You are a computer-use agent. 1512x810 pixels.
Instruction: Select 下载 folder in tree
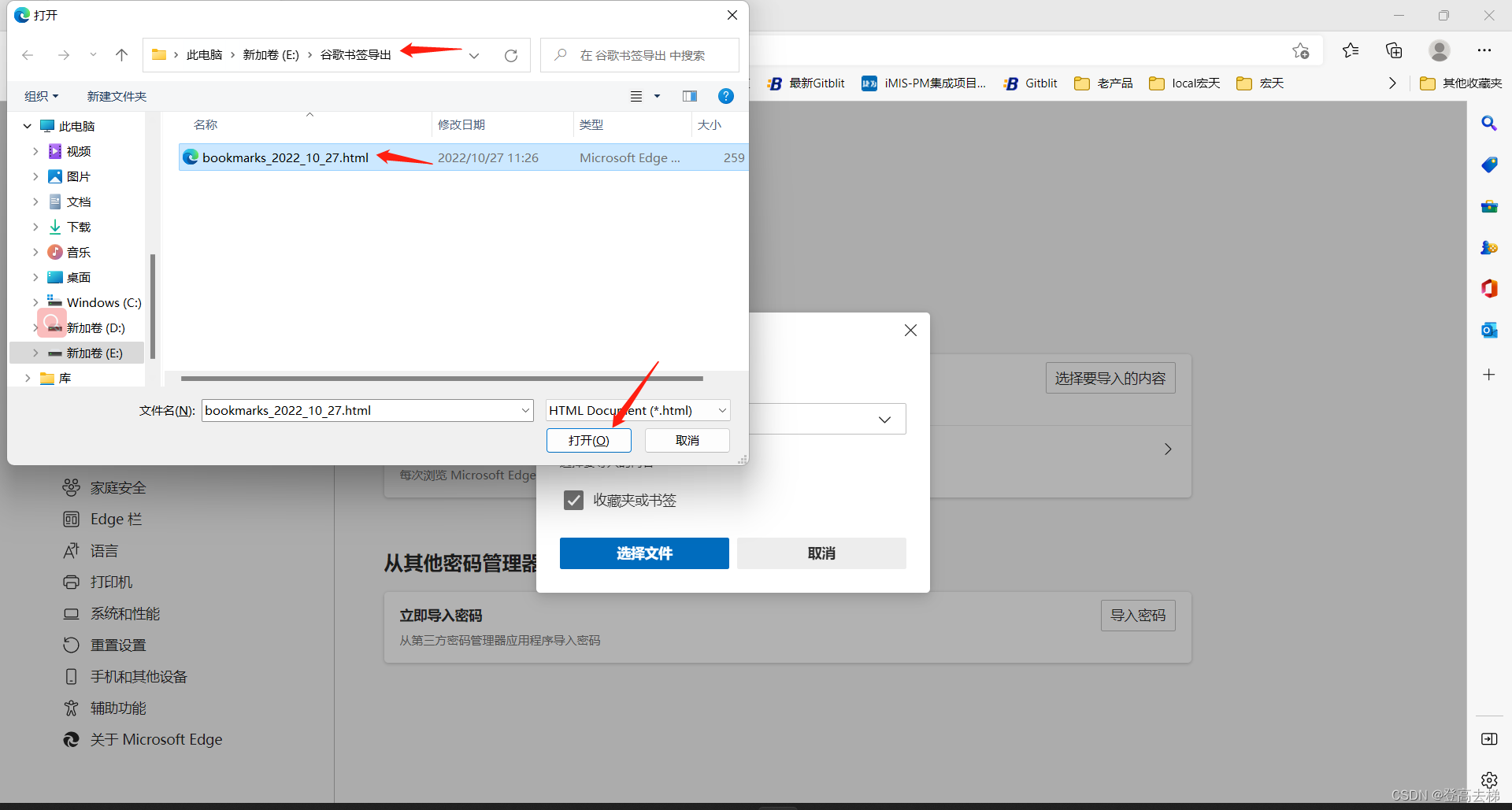coord(78,227)
